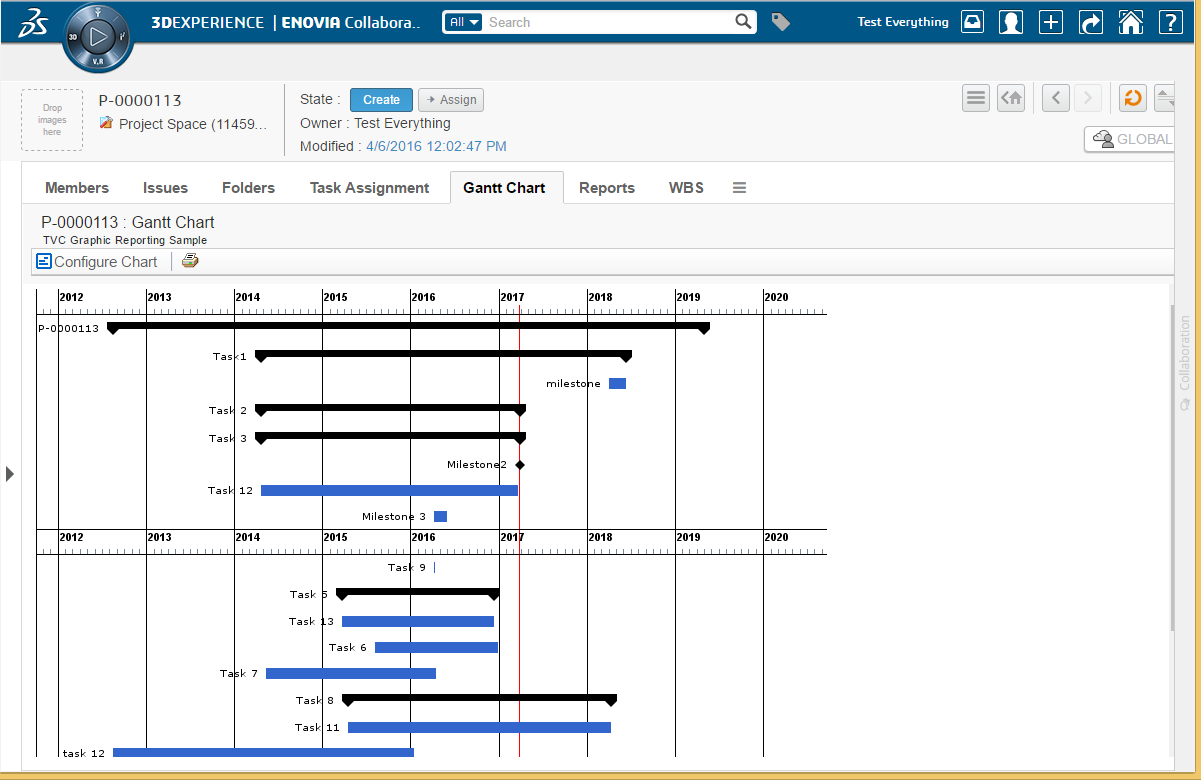Viewport: 1201px width, 780px height.
Task: Open the WBS tab
Action: pos(686,188)
